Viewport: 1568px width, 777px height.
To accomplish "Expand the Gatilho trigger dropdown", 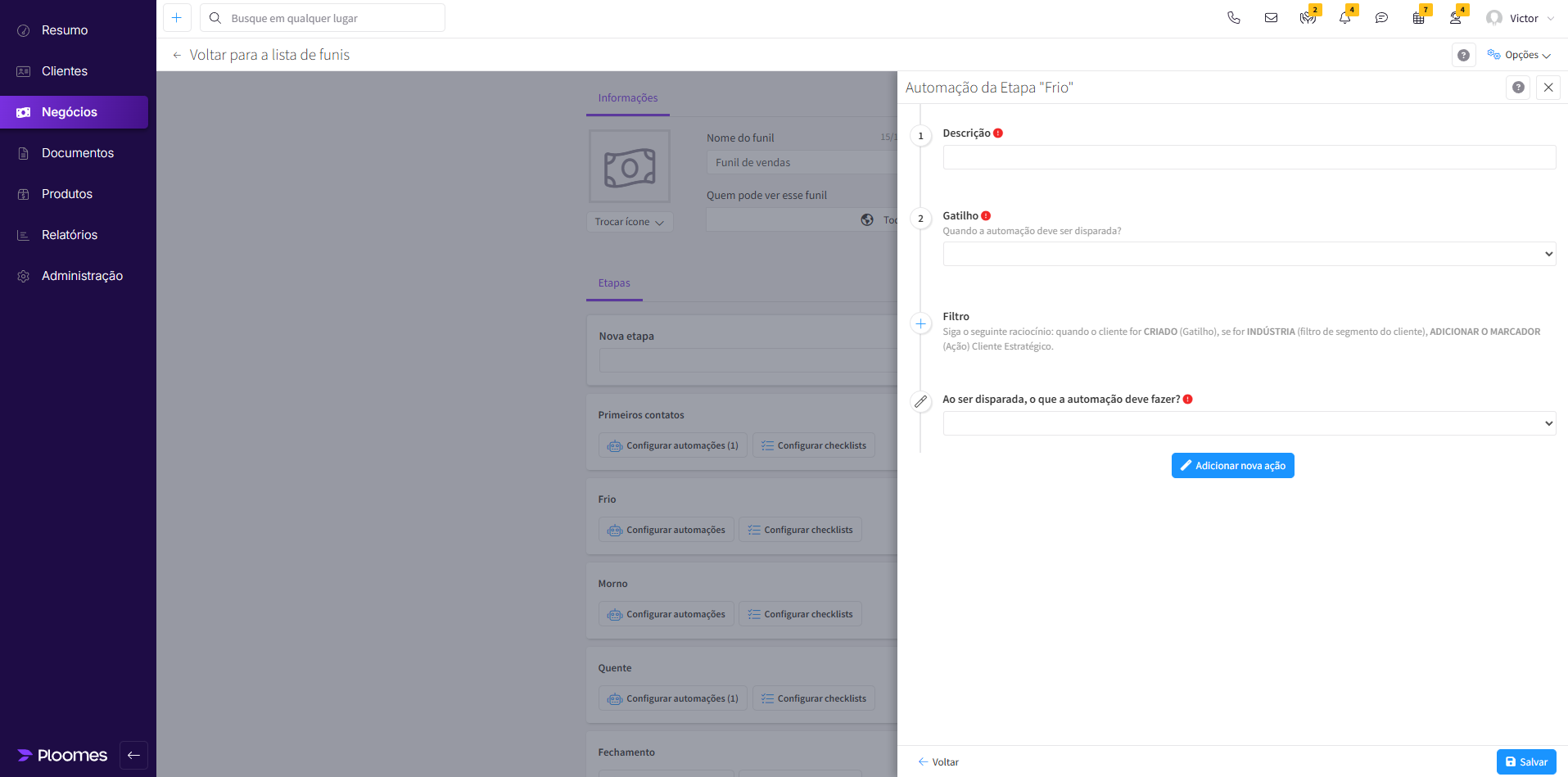I will pos(1249,254).
